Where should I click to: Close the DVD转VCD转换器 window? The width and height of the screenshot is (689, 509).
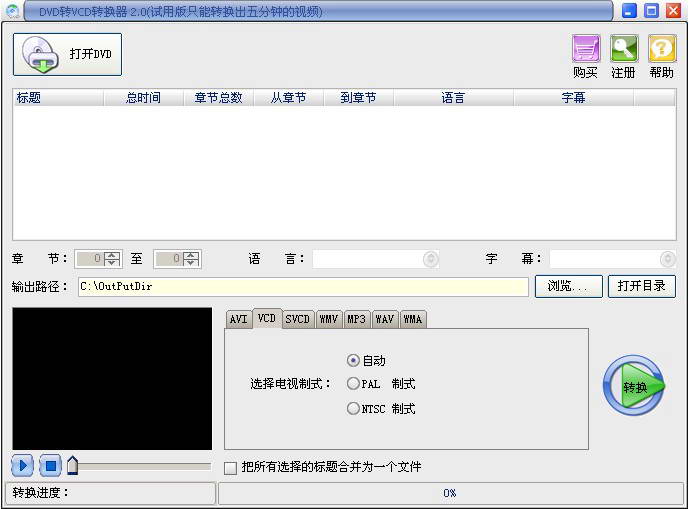(x=673, y=11)
